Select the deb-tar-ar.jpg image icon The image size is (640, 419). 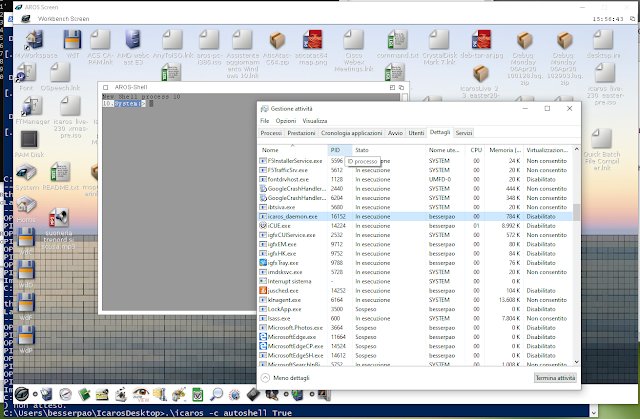[482, 40]
